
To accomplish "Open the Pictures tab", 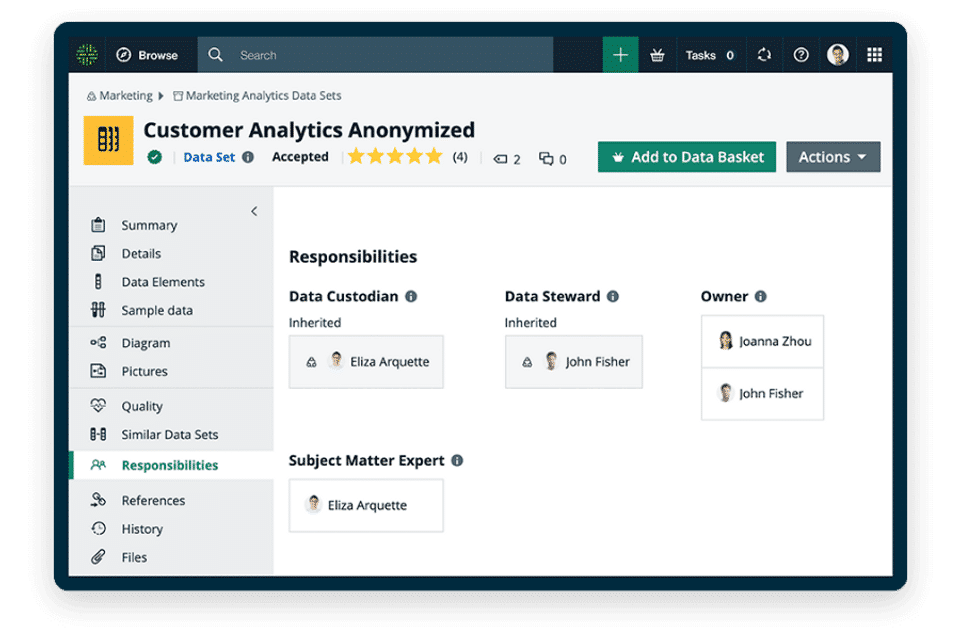I will (144, 371).
